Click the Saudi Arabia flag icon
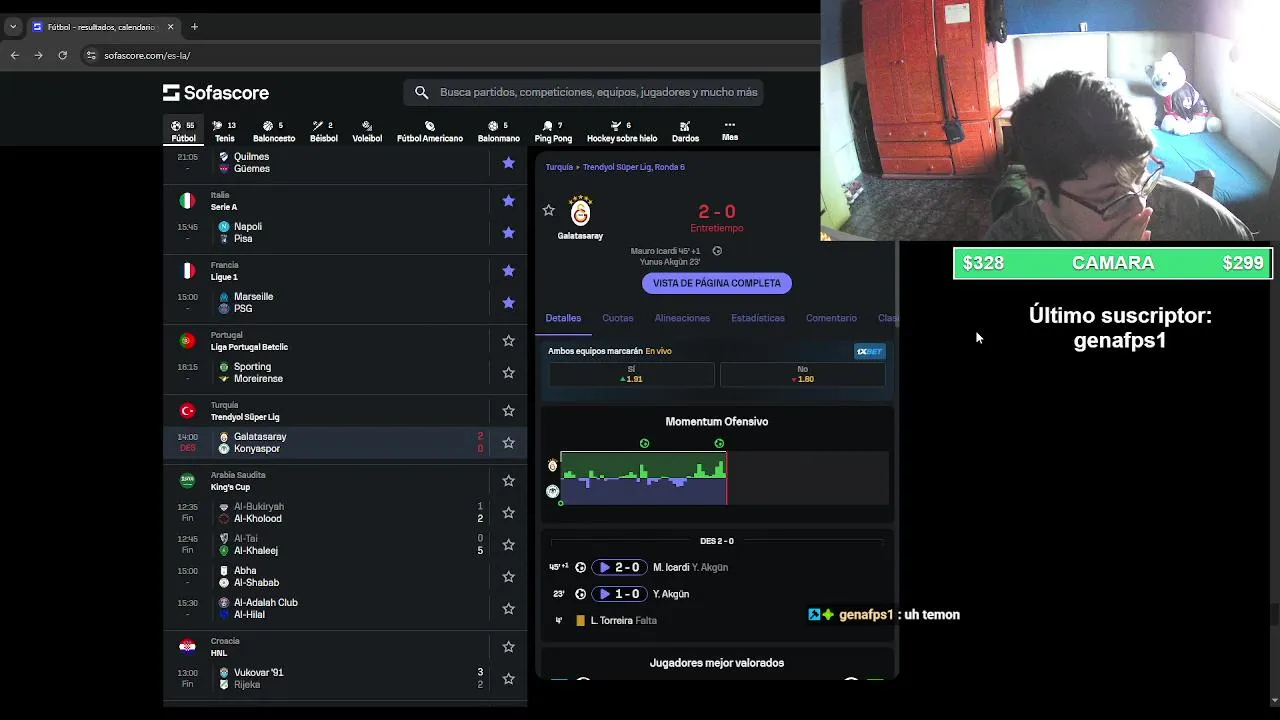 coord(187,481)
